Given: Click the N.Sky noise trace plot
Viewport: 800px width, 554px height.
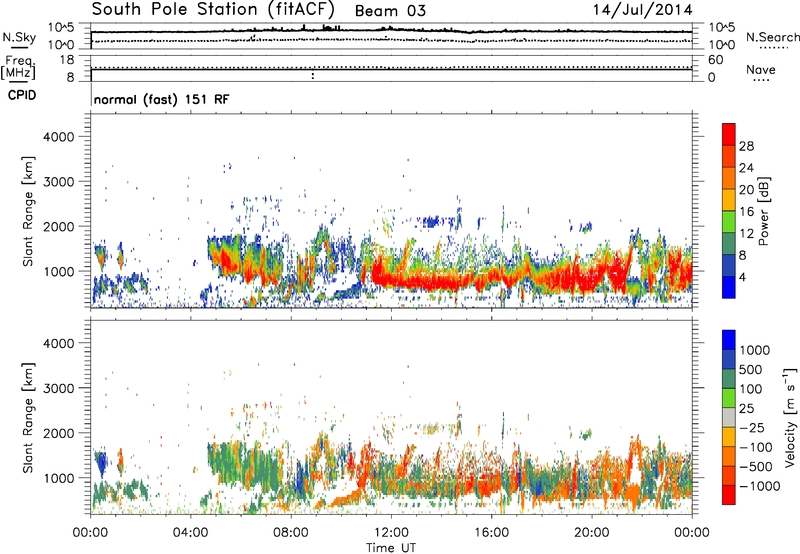Looking at the screenshot, I should [391, 36].
